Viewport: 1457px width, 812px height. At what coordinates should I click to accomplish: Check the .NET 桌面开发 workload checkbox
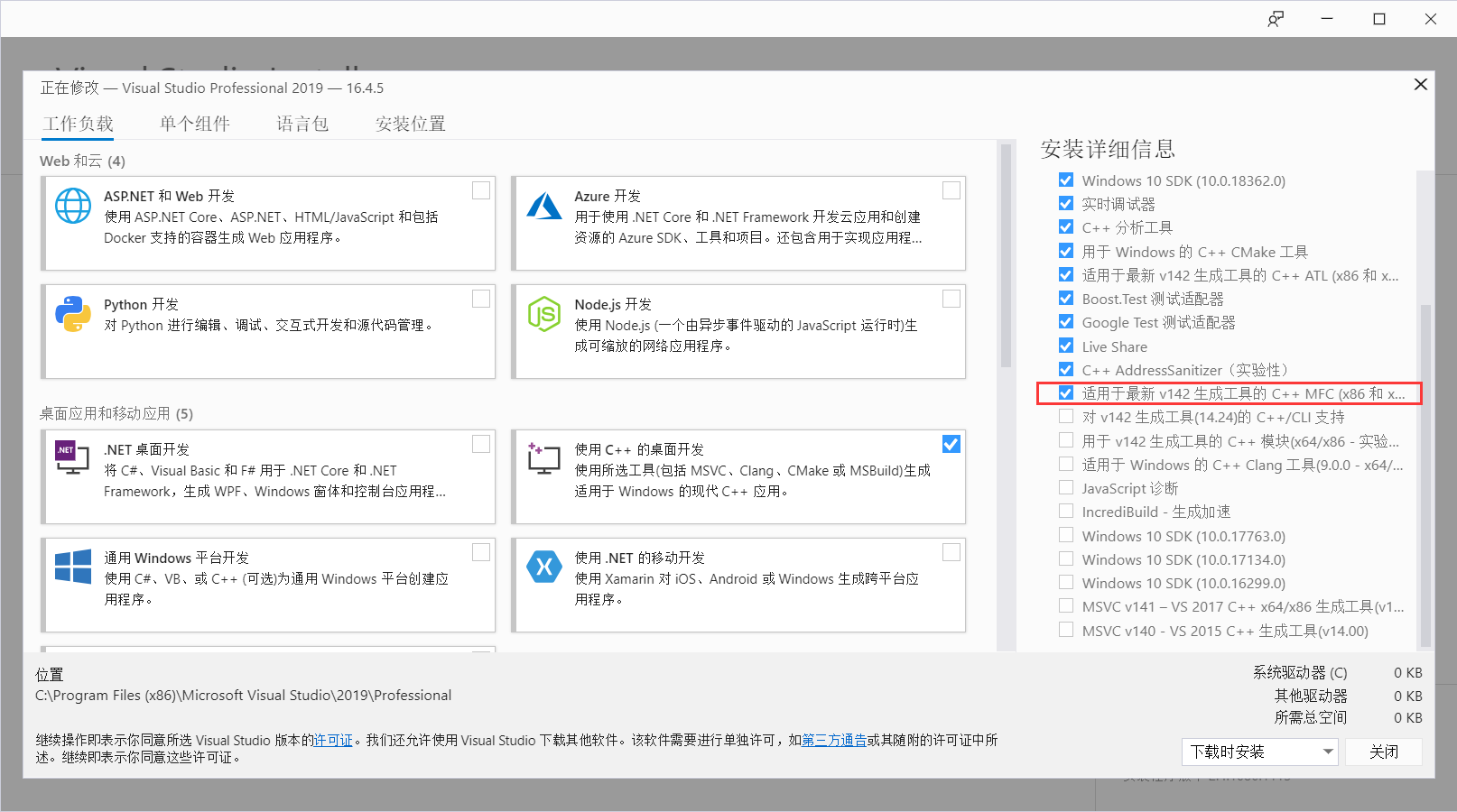(x=481, y=444)
